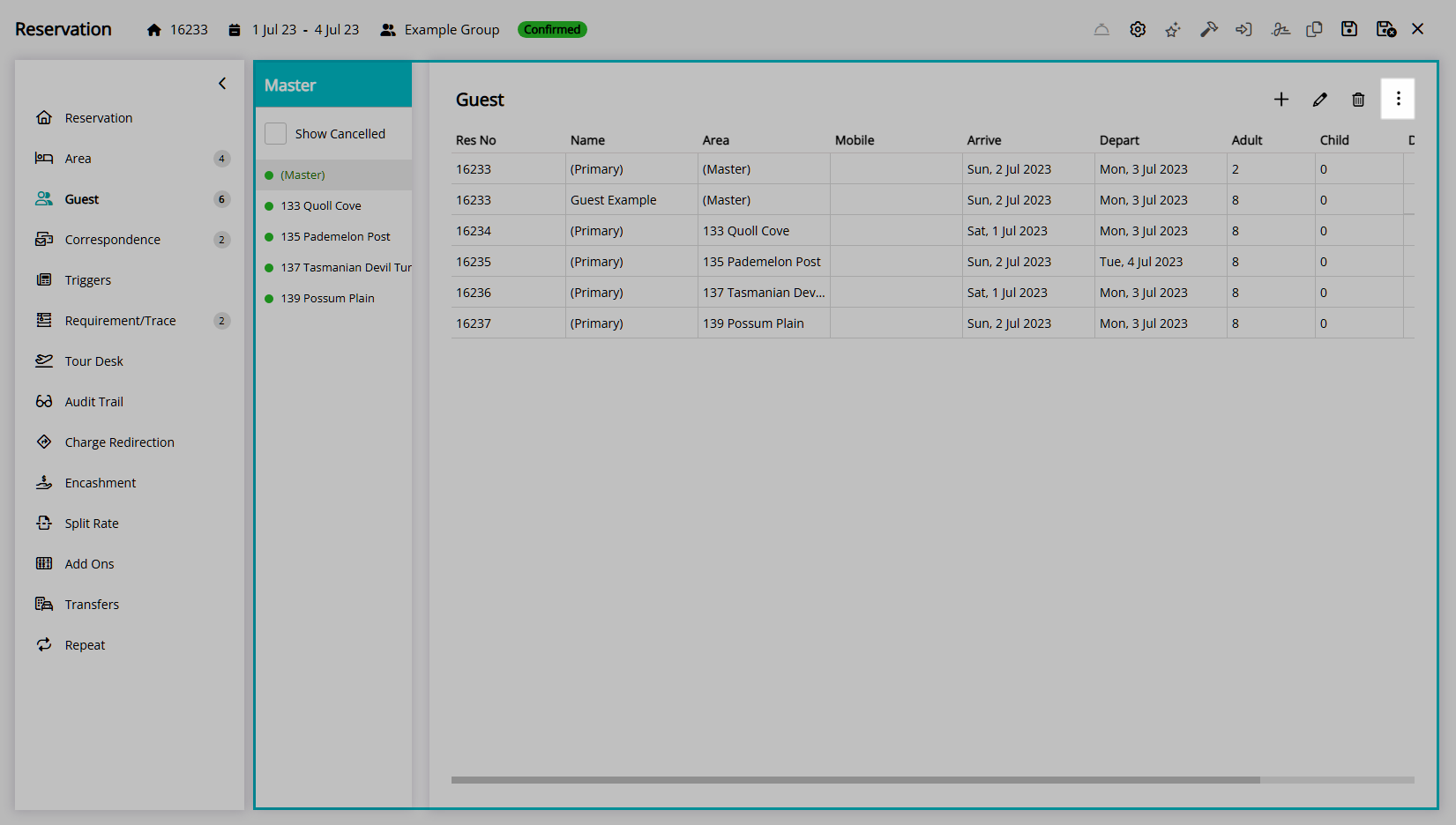Open the settings gear in header

1138,30
